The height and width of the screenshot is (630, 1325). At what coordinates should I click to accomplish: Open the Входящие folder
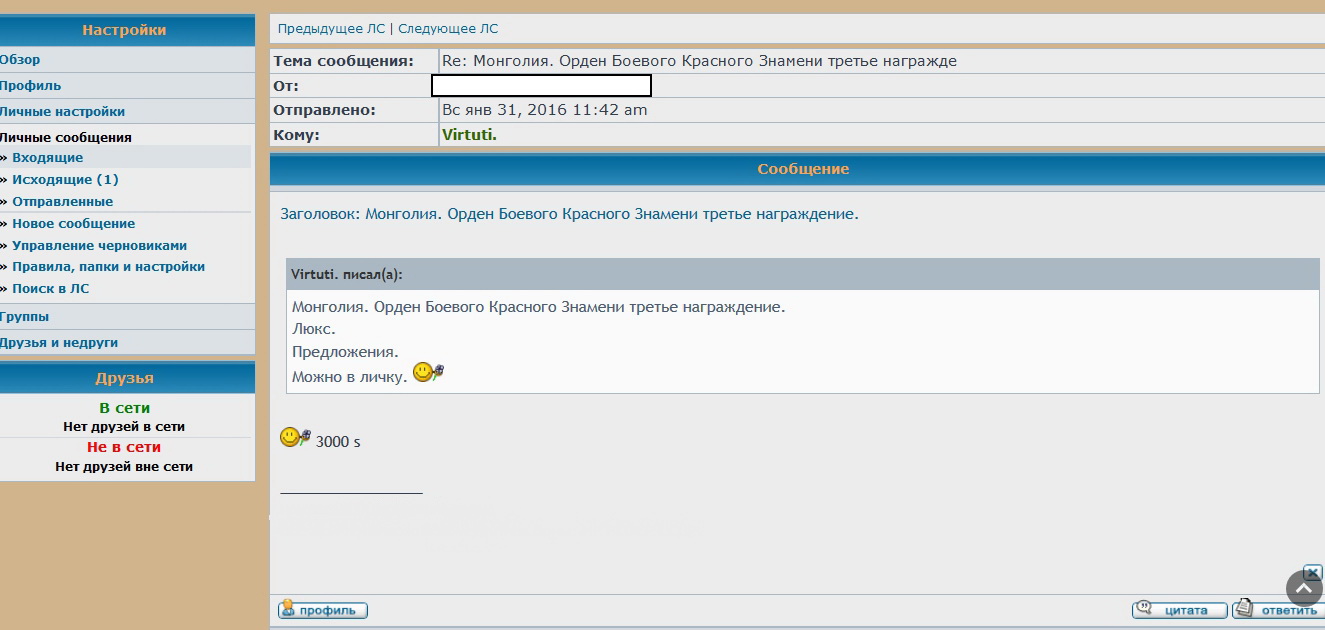click(47, 158)
